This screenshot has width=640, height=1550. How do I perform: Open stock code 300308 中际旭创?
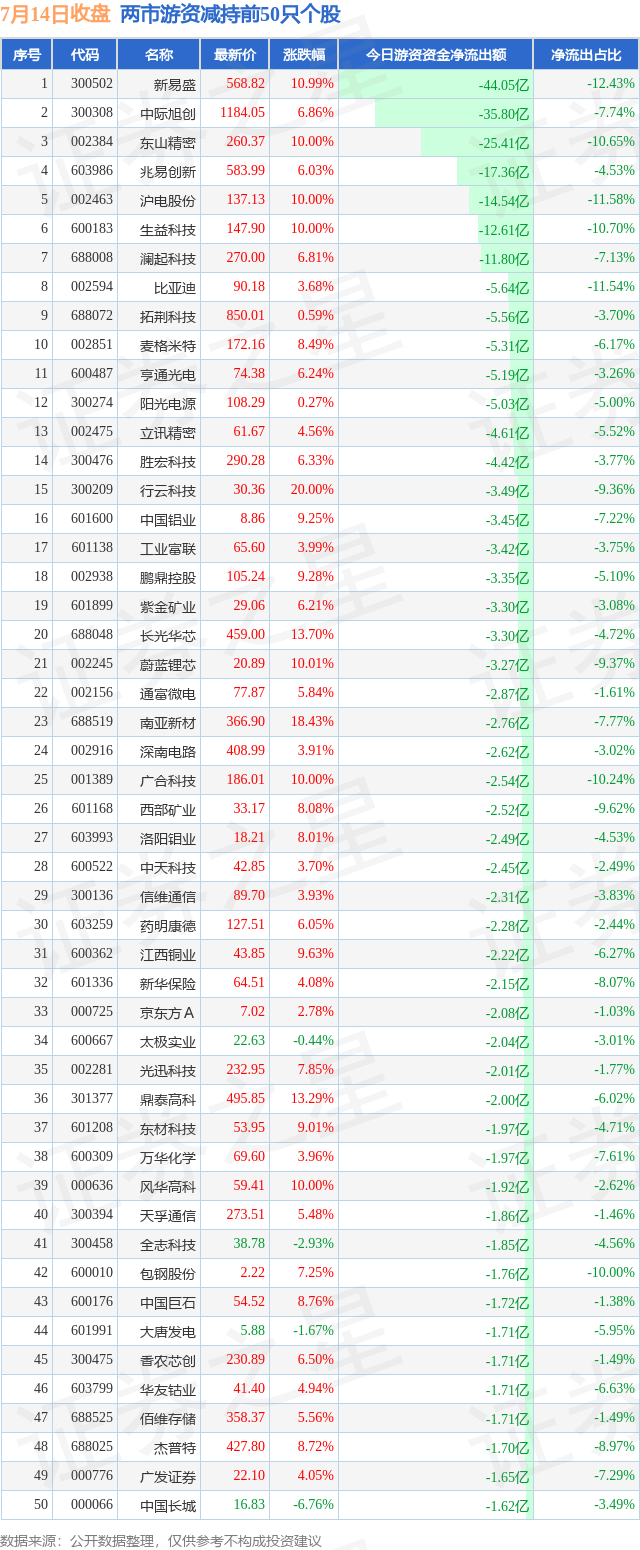[92, 113]
